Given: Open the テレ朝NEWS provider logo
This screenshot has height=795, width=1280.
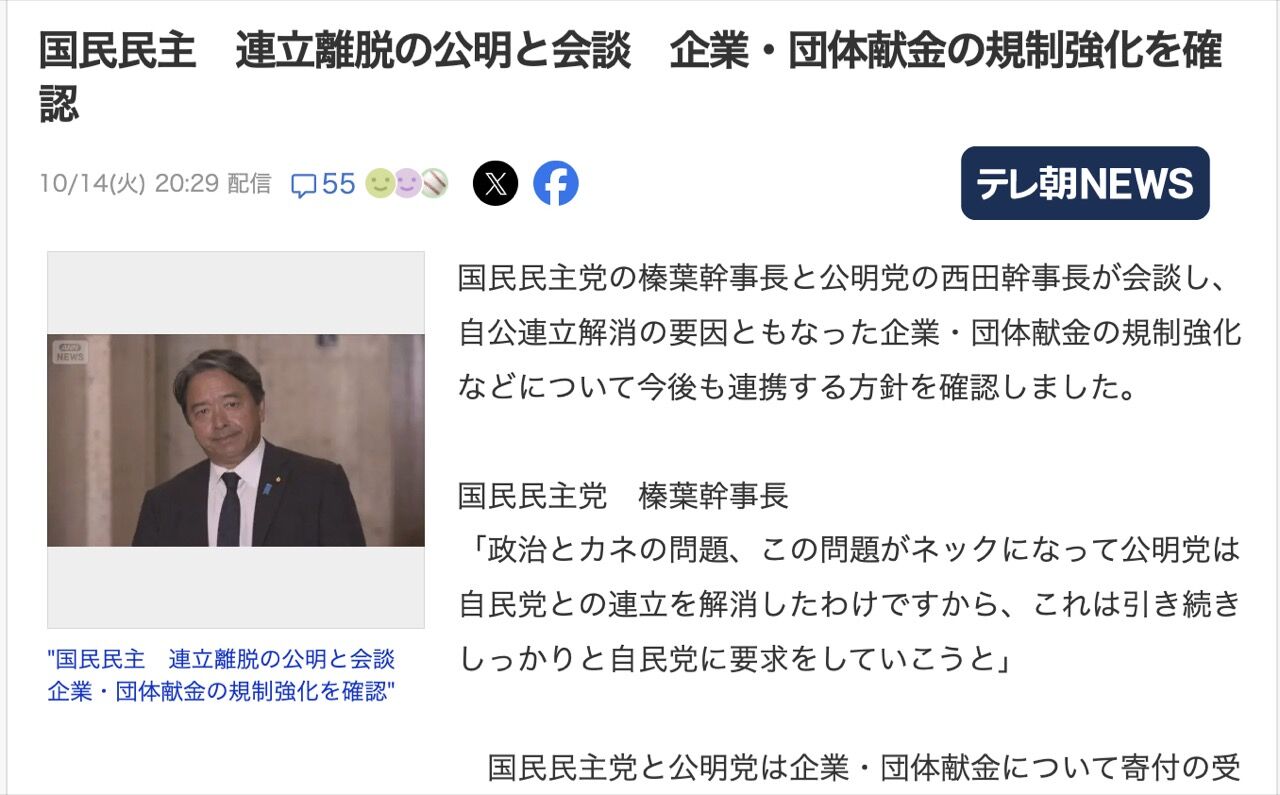Looking at the screenshot, I should 1085,183.
